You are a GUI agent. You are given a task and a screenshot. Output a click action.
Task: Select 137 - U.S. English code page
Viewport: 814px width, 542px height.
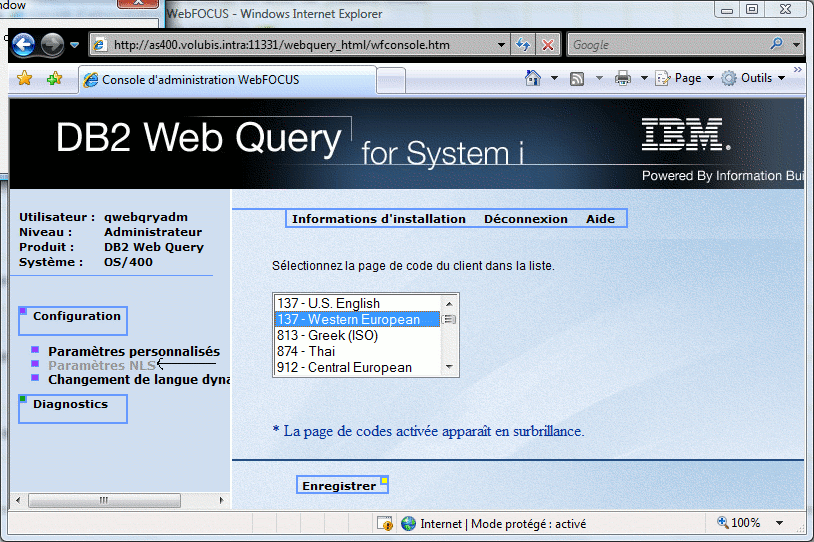[357, 303]
